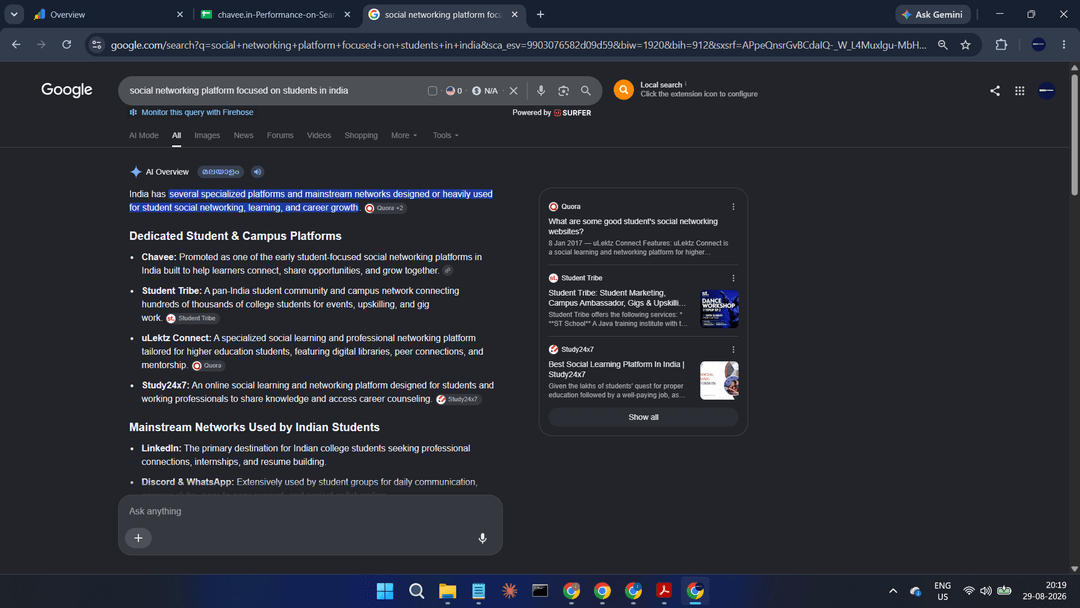Start voice search with the microphone icon
This screenshot has width=1080, height=608.
pos(541,91)
